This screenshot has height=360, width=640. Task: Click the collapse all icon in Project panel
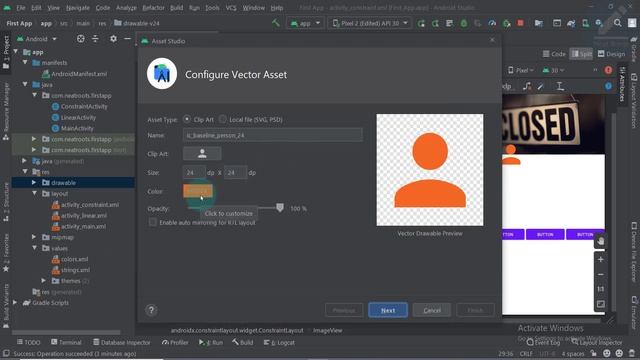coord(95,39)
